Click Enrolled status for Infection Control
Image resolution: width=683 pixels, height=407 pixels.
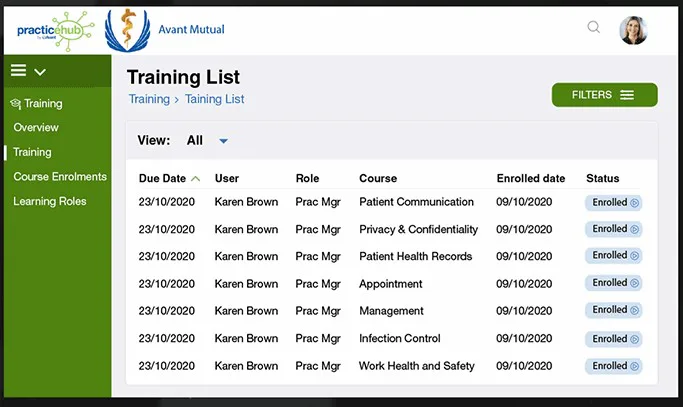click(613, 339)
